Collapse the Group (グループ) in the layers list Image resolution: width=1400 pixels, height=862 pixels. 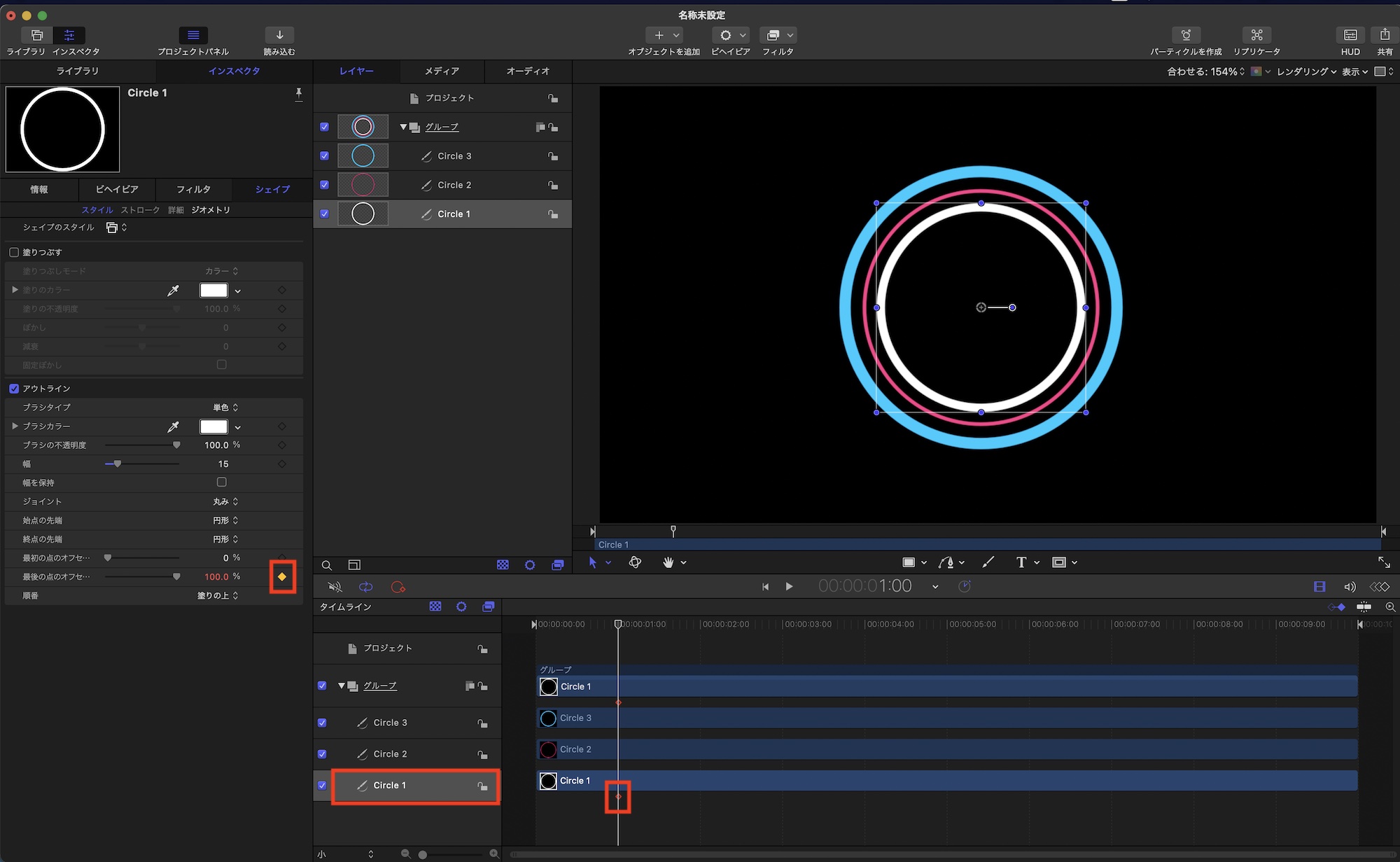(x=403, y=127)
